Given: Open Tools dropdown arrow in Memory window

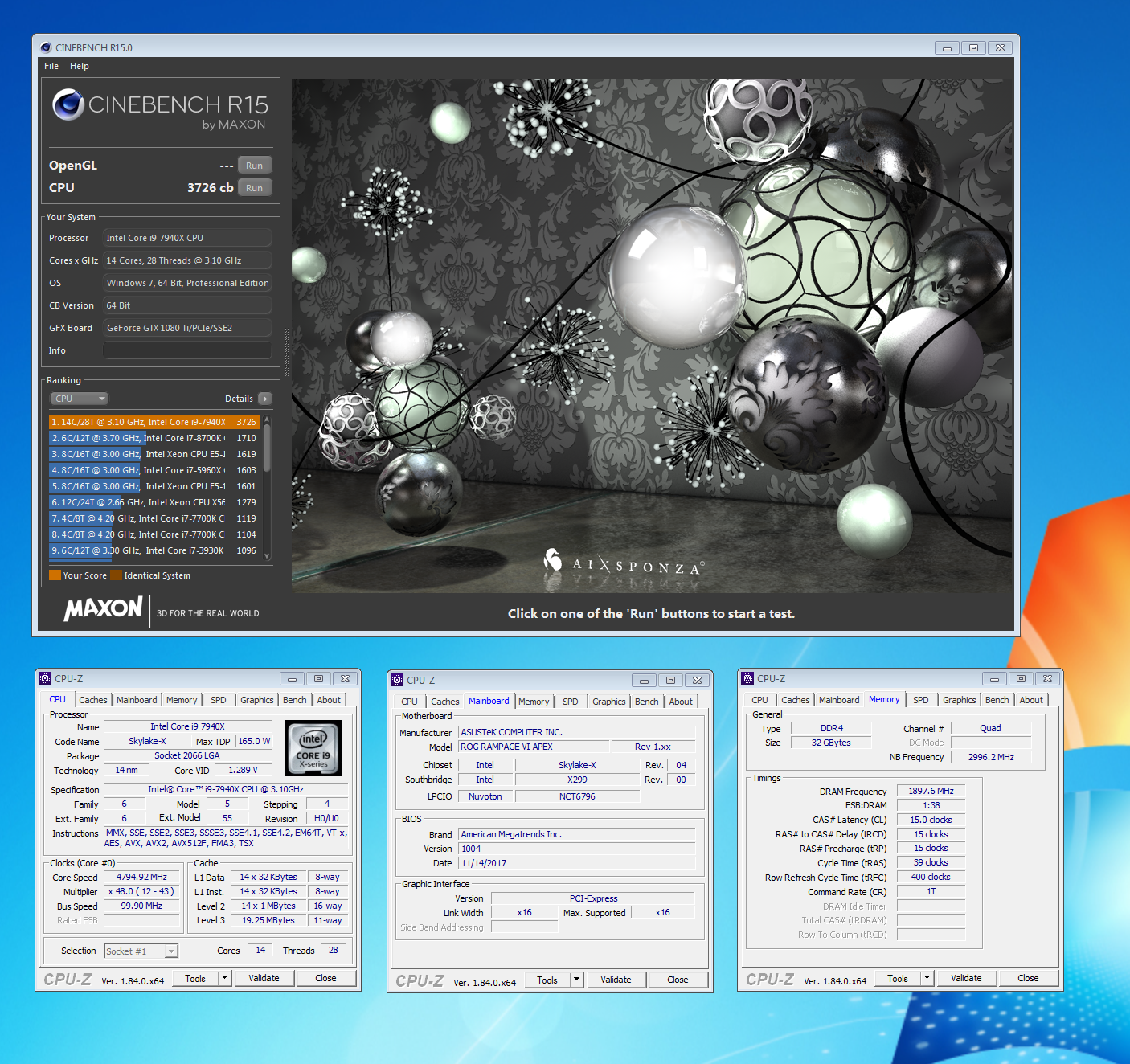Looking at the screenshot, I should tap(927, 978).
